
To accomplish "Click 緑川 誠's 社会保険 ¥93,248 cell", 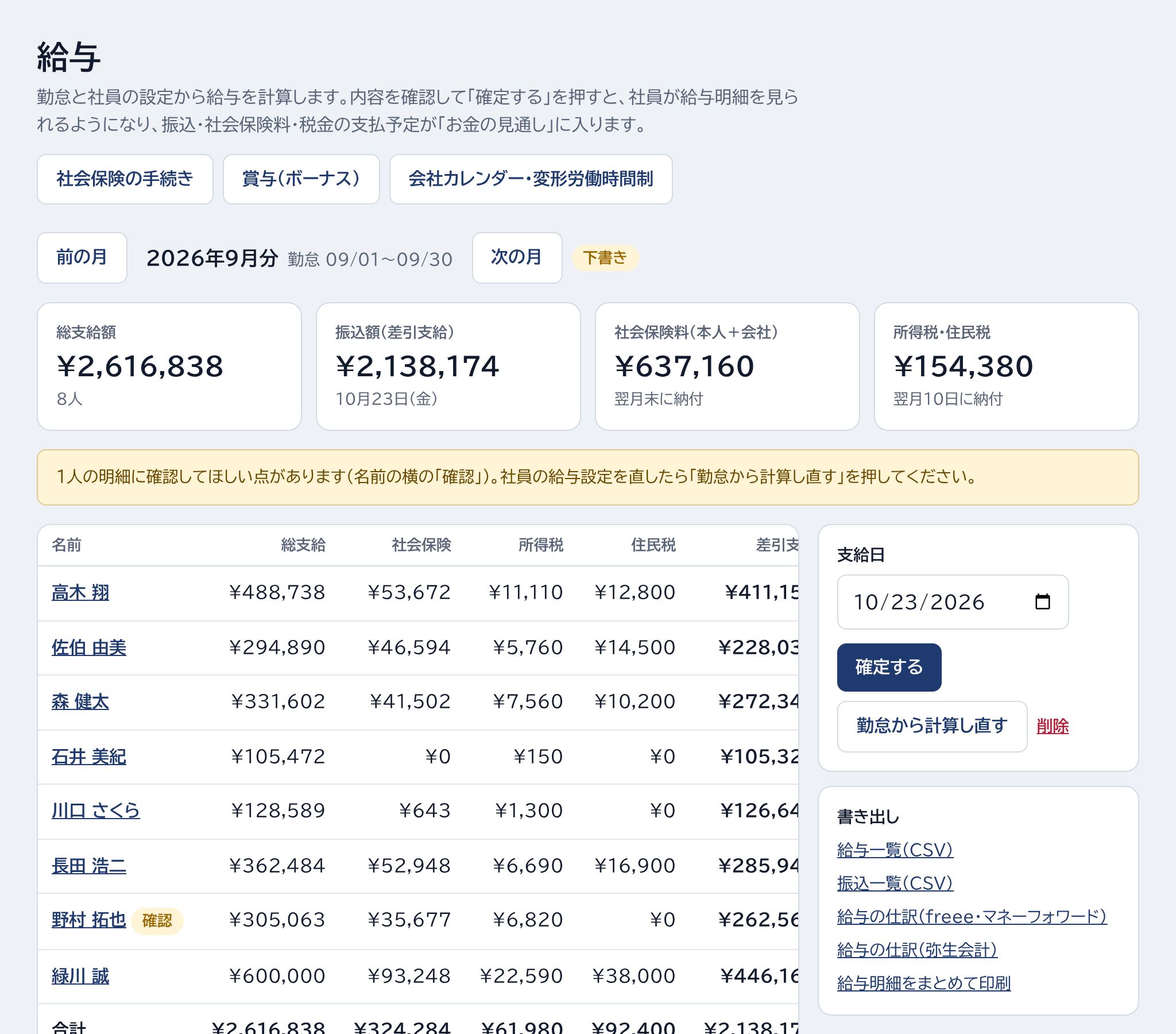I will tap(409, 977).
